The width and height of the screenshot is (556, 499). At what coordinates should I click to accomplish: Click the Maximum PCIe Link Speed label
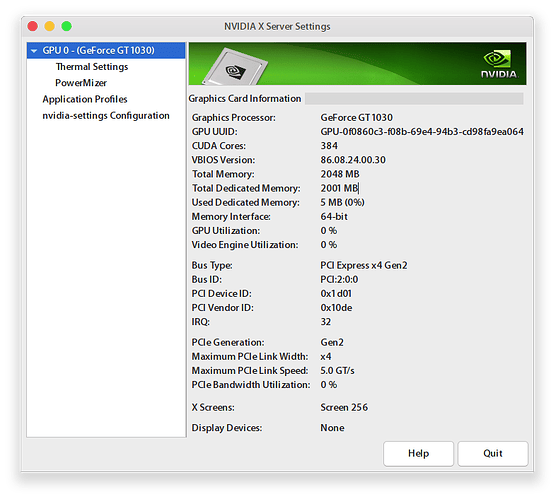(250, 371)
